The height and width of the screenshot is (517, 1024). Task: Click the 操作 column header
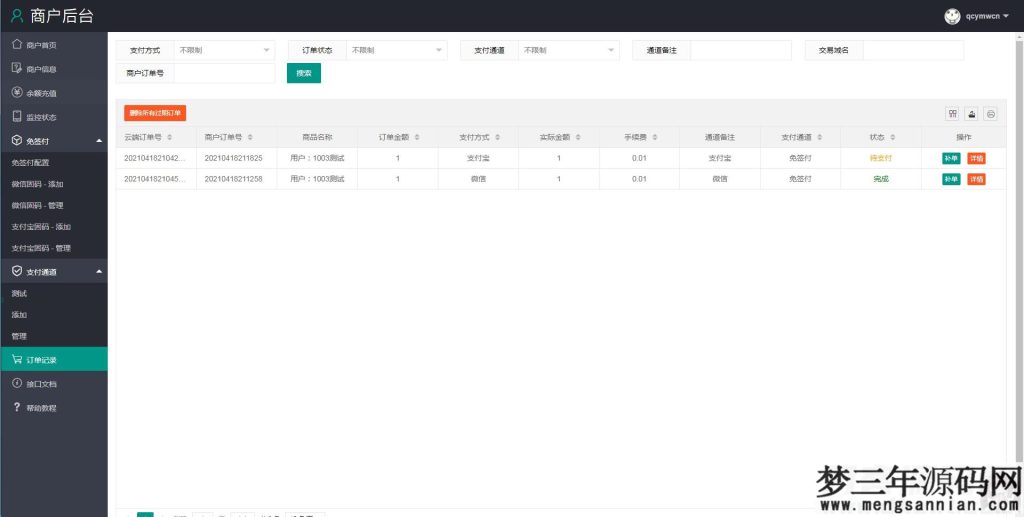pyautogui.click(x=963, y=137)
